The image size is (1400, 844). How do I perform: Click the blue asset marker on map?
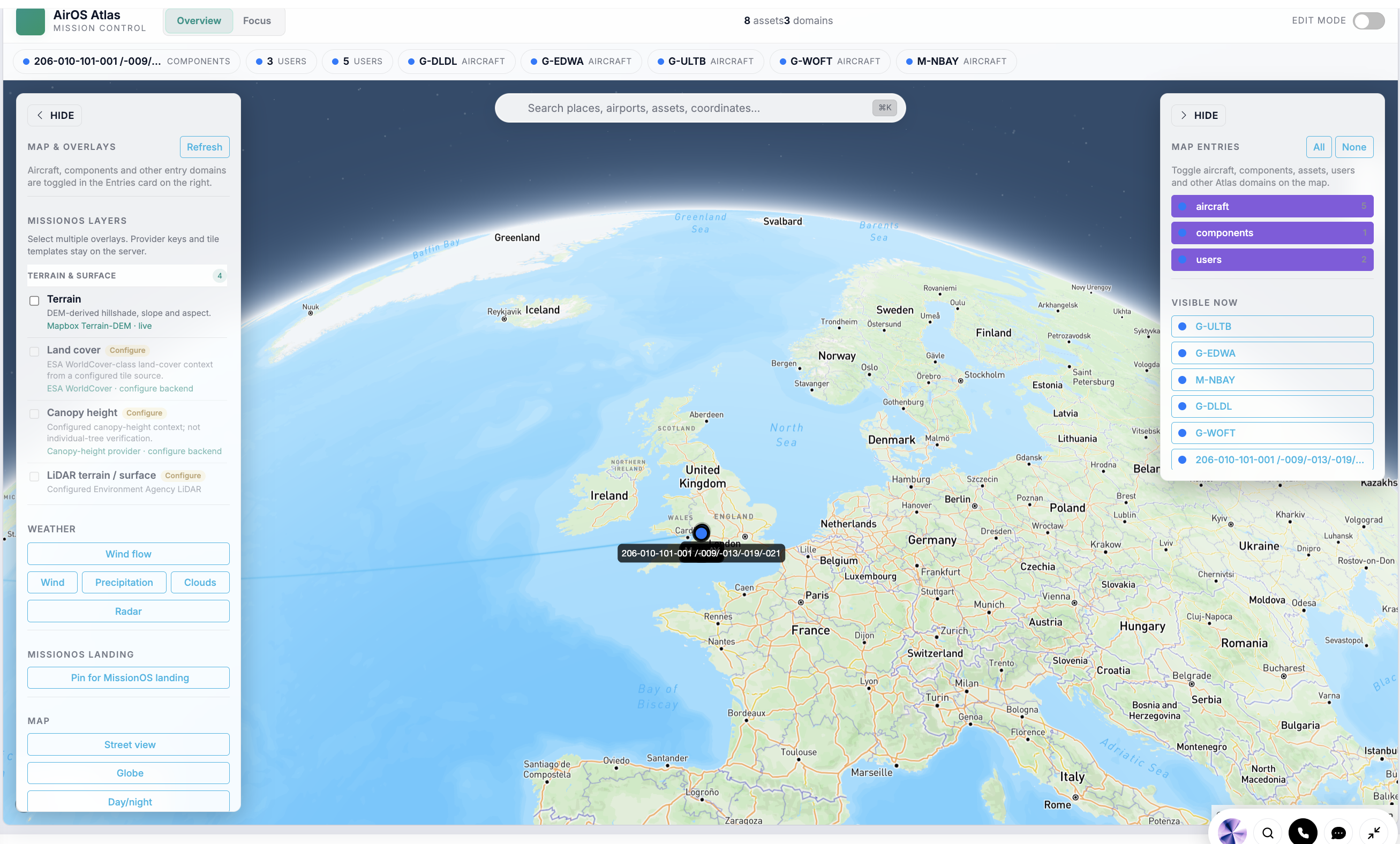(x=701, y=533)
